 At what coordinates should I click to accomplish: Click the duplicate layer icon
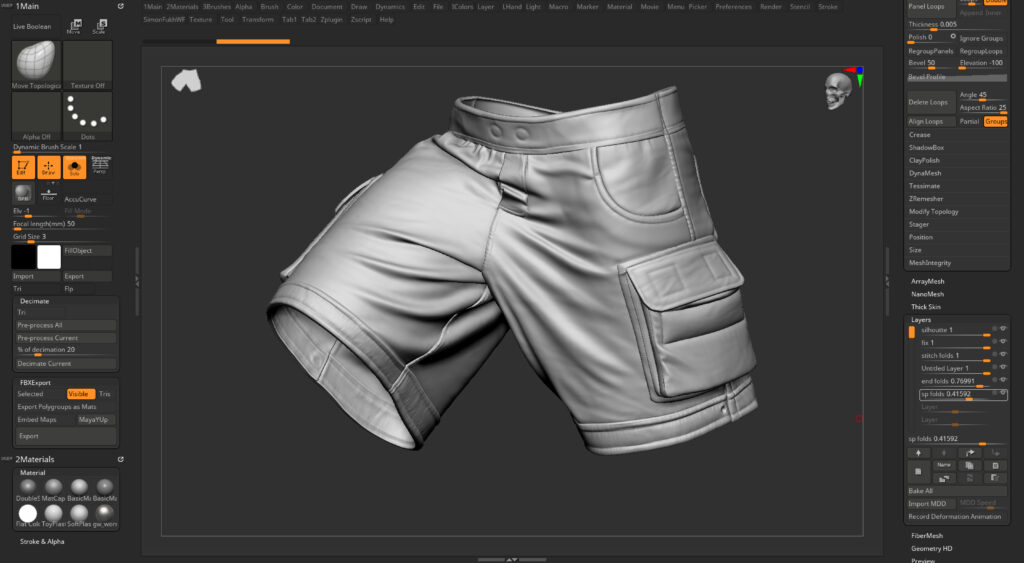coord(970,465)
